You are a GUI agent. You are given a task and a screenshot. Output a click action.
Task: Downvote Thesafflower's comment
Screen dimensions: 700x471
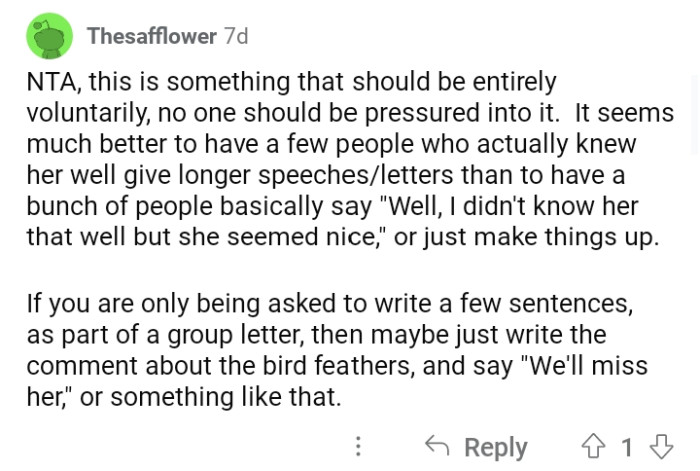(x=657, y=446)
